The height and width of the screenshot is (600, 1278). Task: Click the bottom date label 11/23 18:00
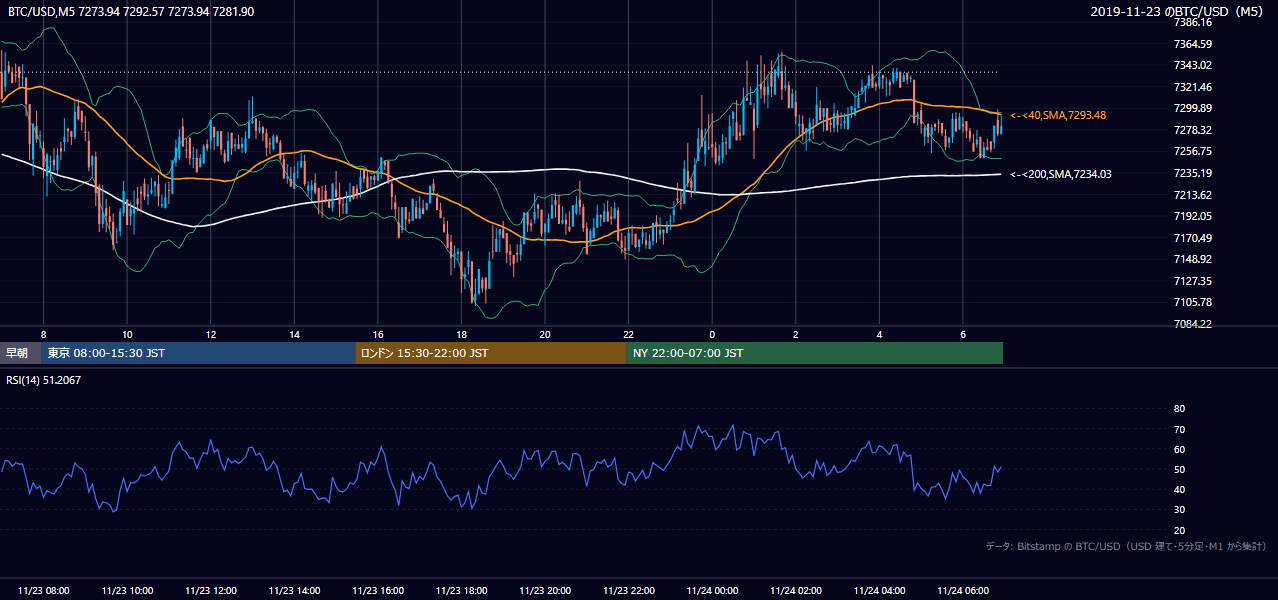pos(461,591)
